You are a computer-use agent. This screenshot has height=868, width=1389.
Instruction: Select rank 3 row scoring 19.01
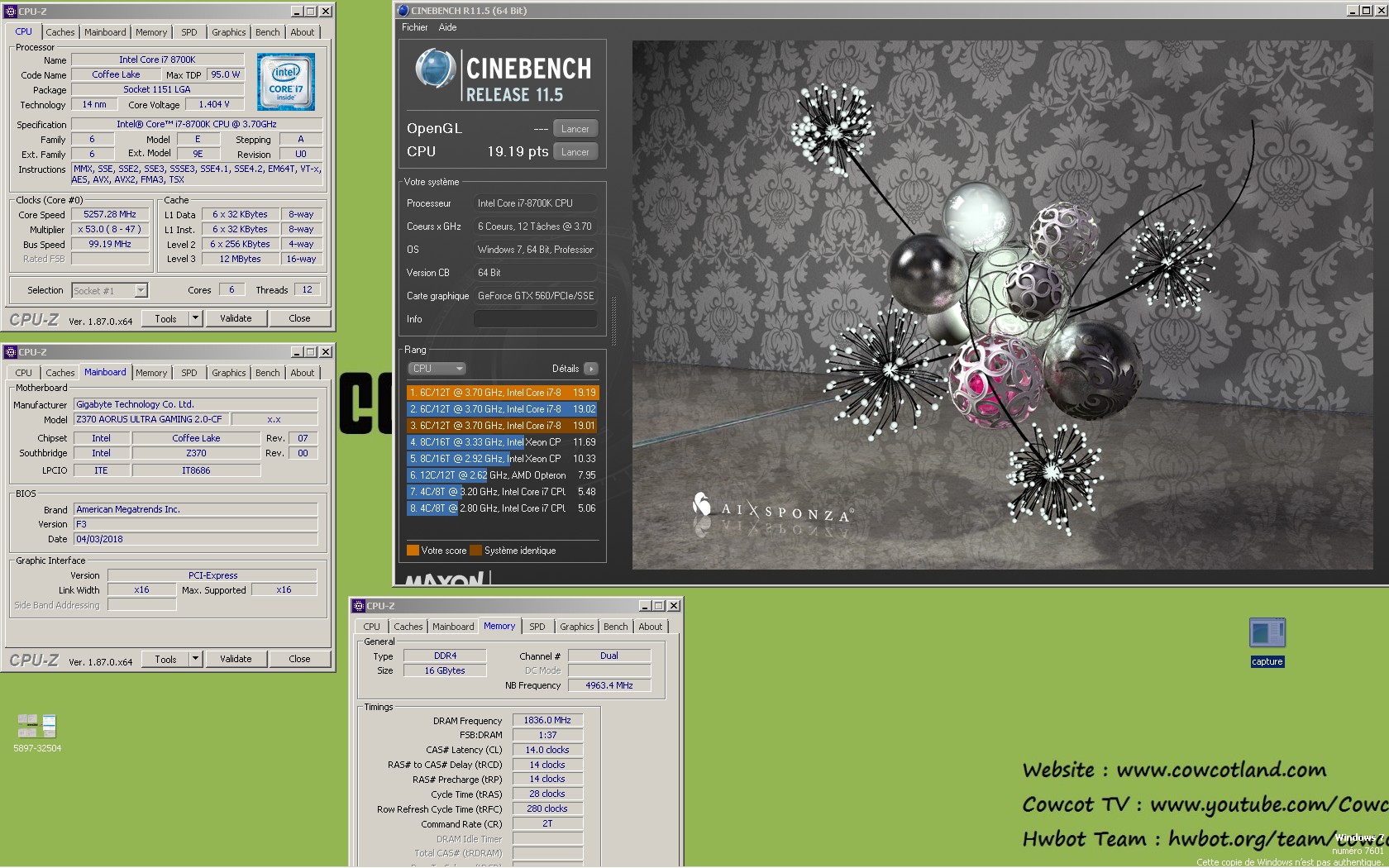(503, 426)
